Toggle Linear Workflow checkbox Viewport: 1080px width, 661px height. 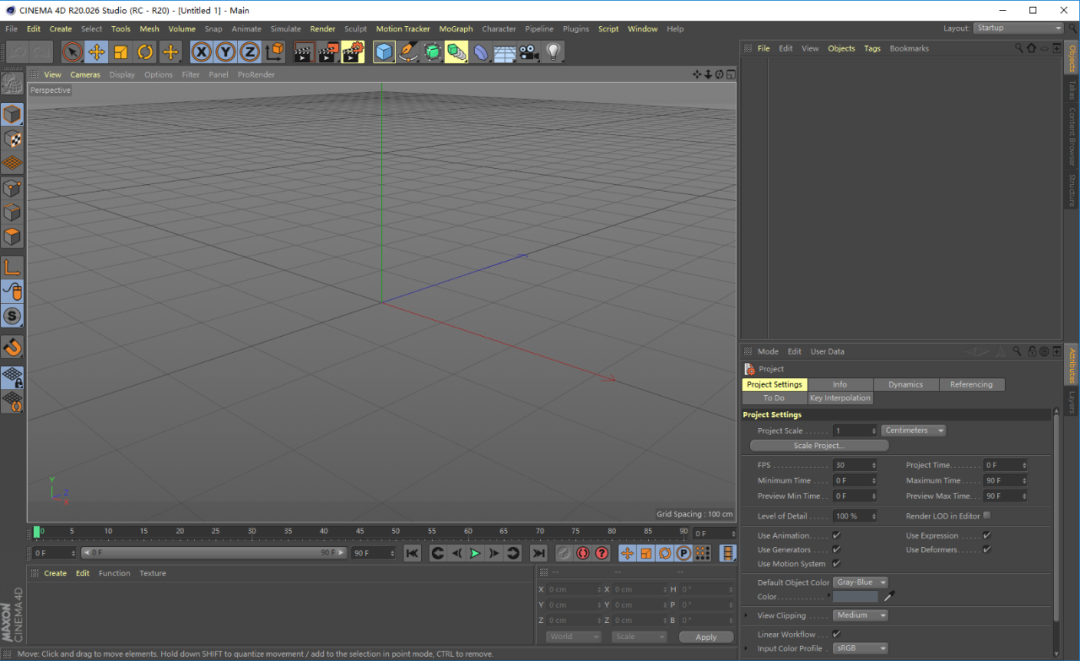tap(836, 633)
